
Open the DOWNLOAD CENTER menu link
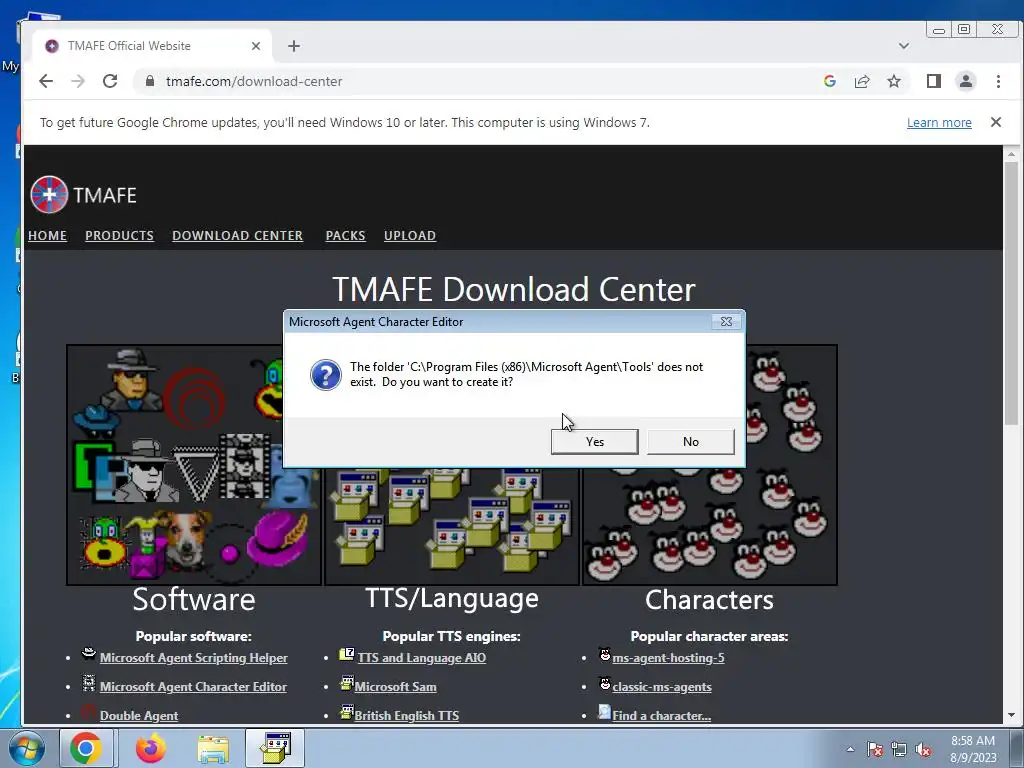point(237,235)
